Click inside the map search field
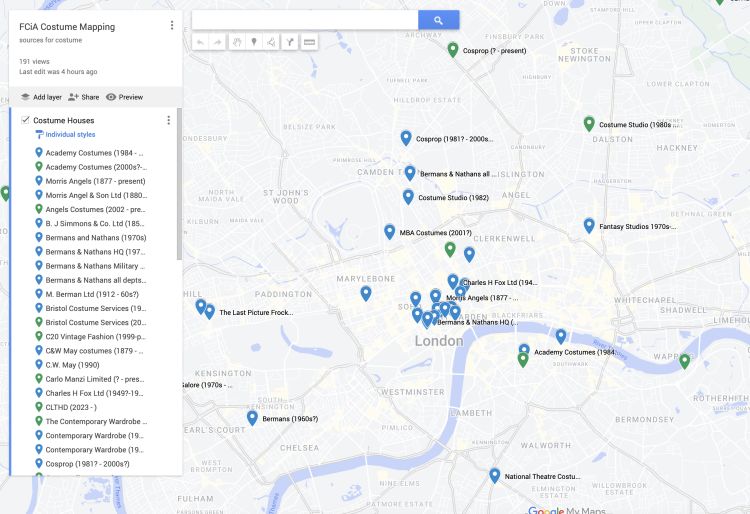Image resolution: width=750 pixels, height=514 pixels. (305, 20)
